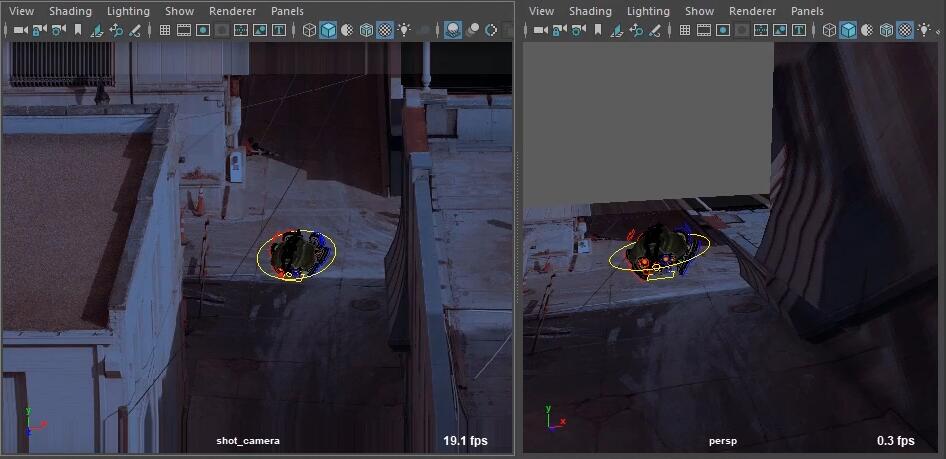
Task: Open Panels menu in persp panel
Action: click(x=808, y=11)
